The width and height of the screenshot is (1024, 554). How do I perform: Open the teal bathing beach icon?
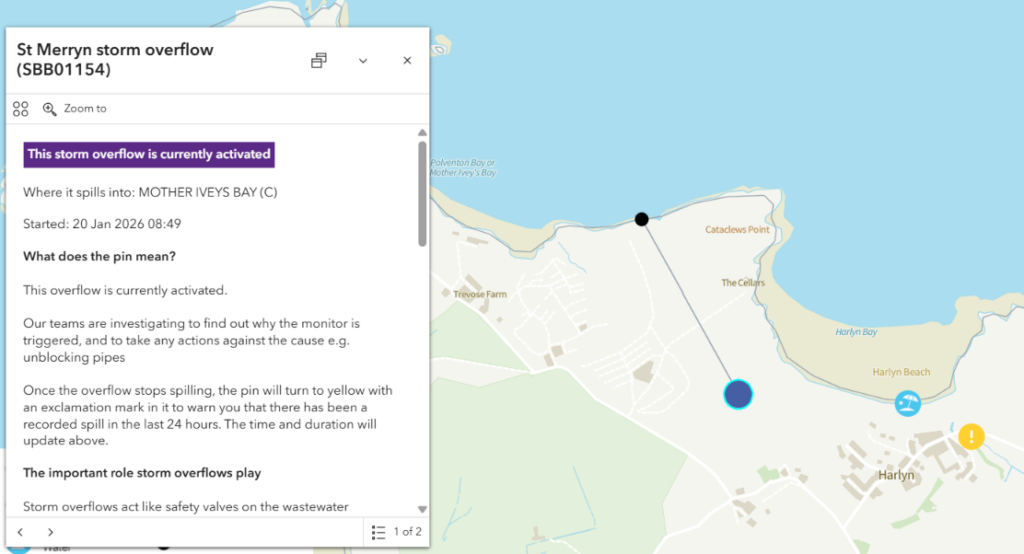click(x=908, y=403)
